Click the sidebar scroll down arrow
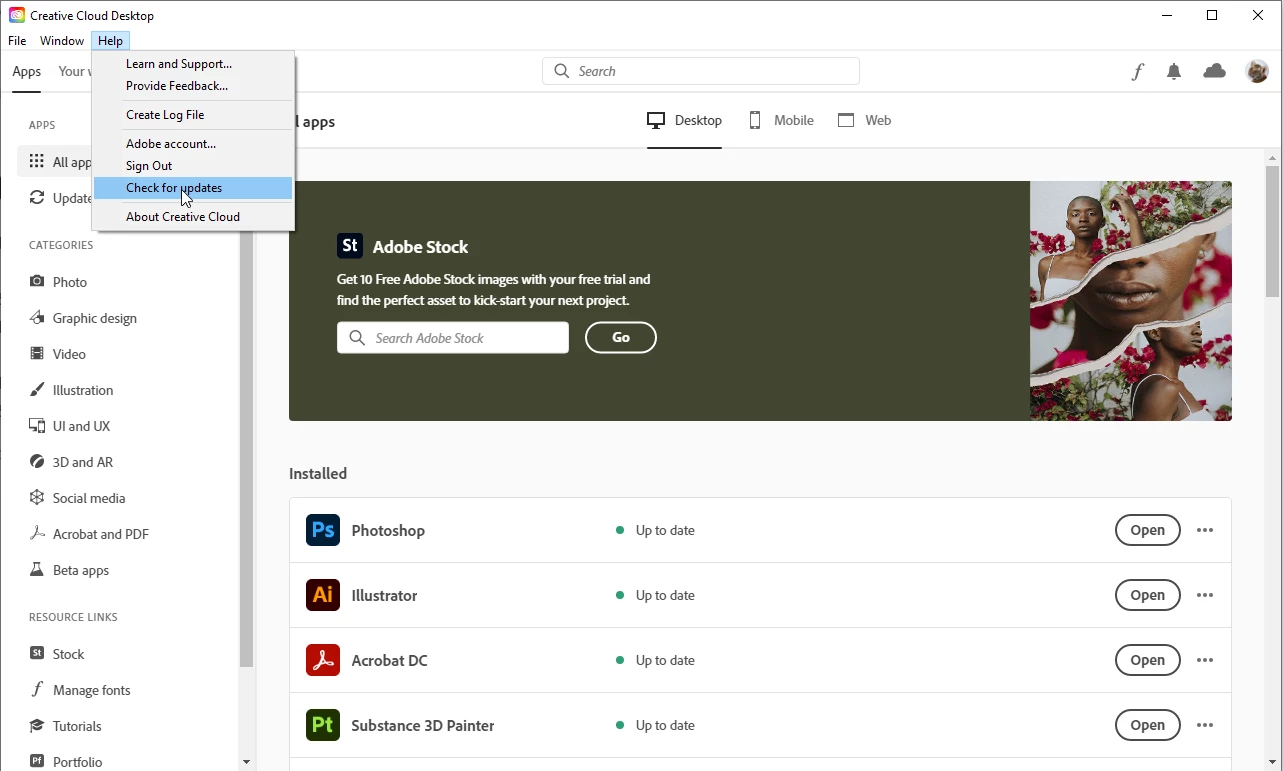The width and height of the screenshot is (1283, 771). 247,763
